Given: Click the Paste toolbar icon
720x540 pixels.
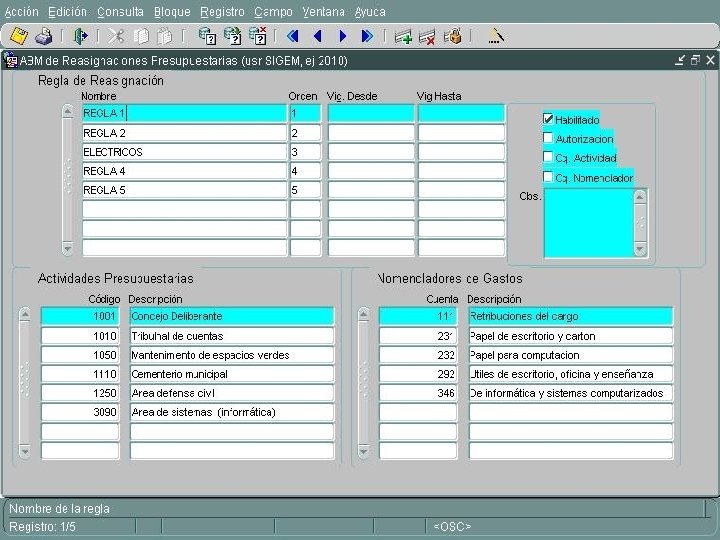Looking at the screenshot, I should click(x=165, y=36).
